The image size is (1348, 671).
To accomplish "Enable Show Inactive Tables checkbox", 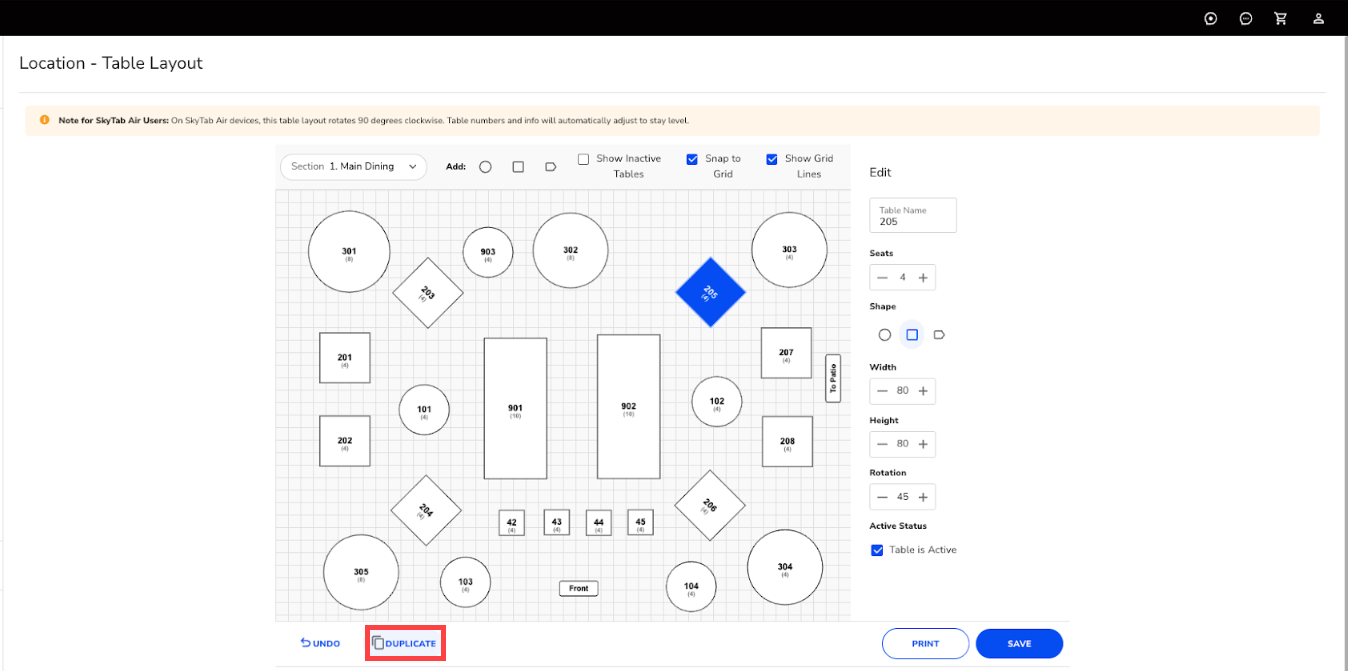I will coord(583,159).
